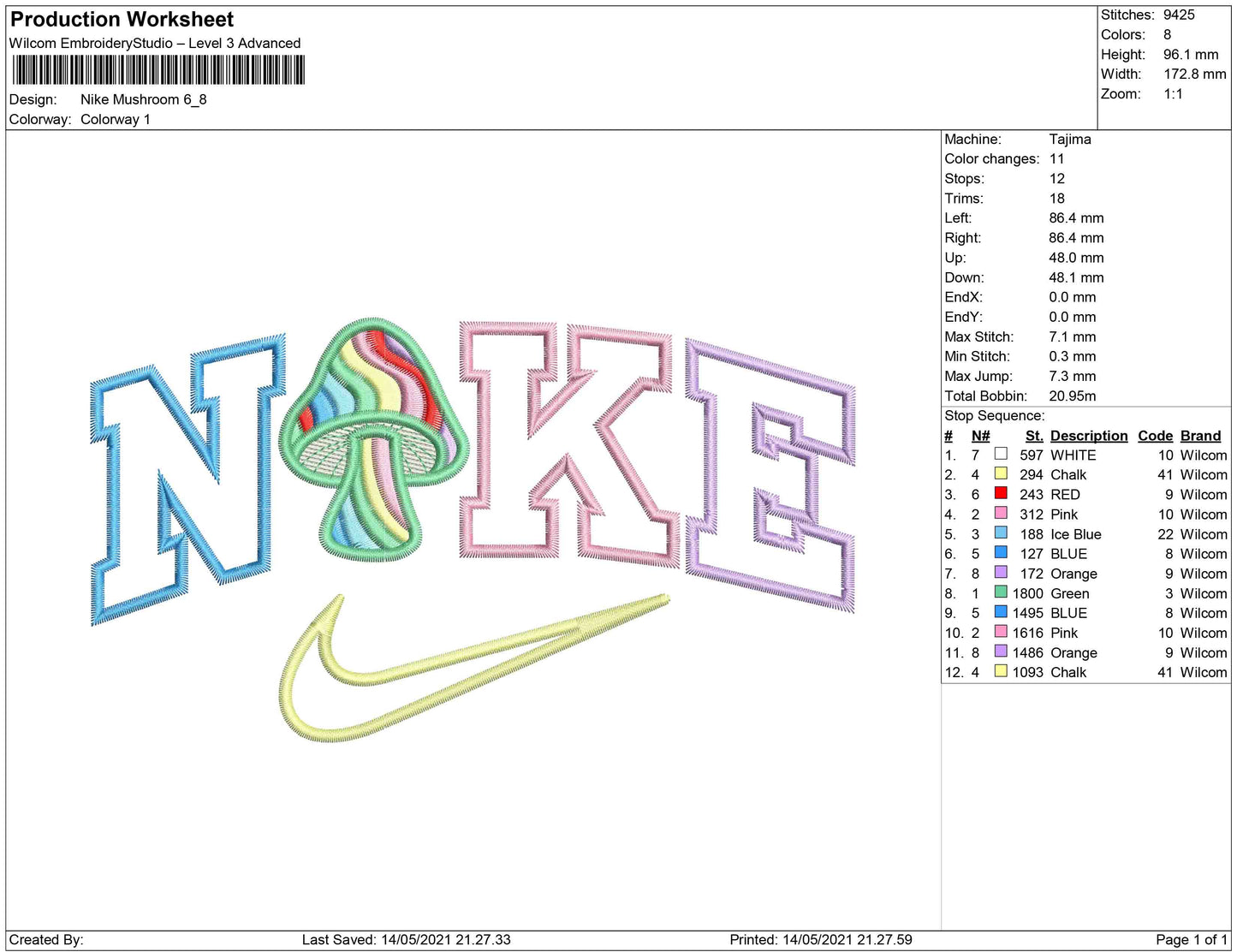
Task: Select the red swatch for thread 243
Action: coord(1000,493)
